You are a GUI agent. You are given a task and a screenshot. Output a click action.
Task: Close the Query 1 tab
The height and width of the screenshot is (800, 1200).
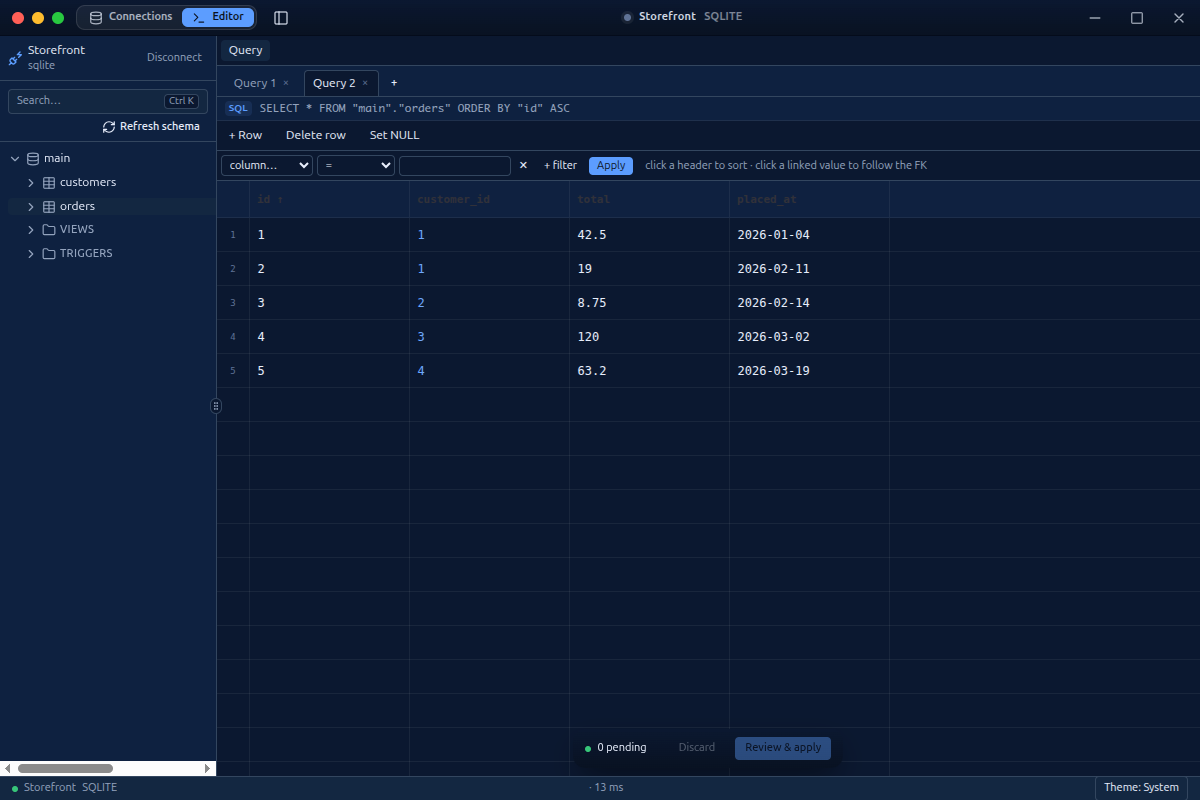[286, 83]
